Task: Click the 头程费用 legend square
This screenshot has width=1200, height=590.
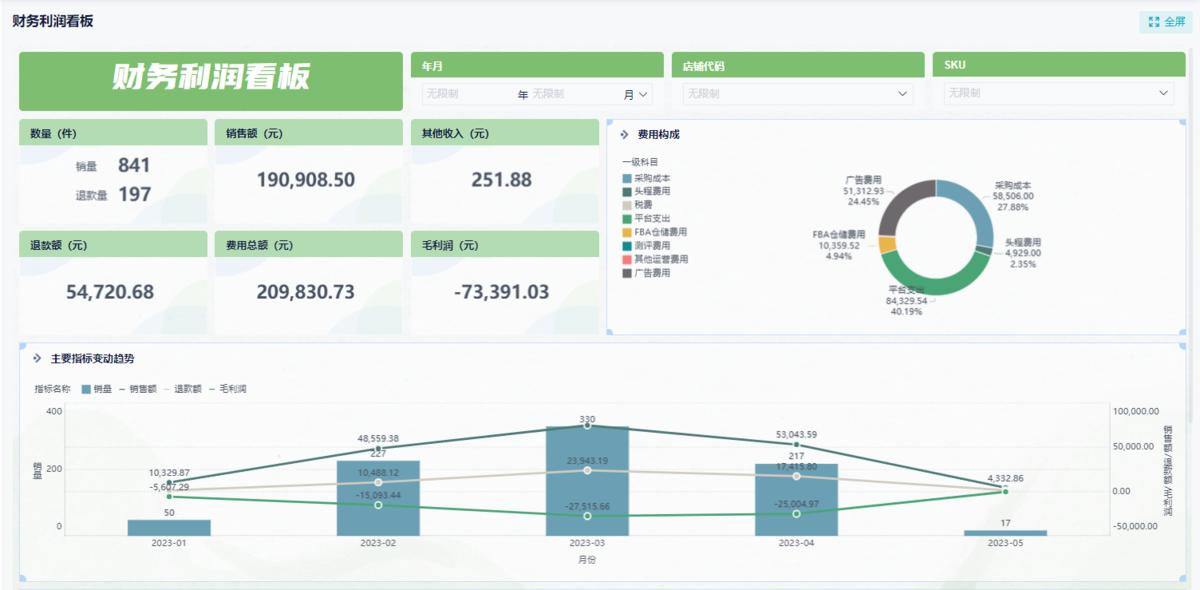Action: point(627,191)
